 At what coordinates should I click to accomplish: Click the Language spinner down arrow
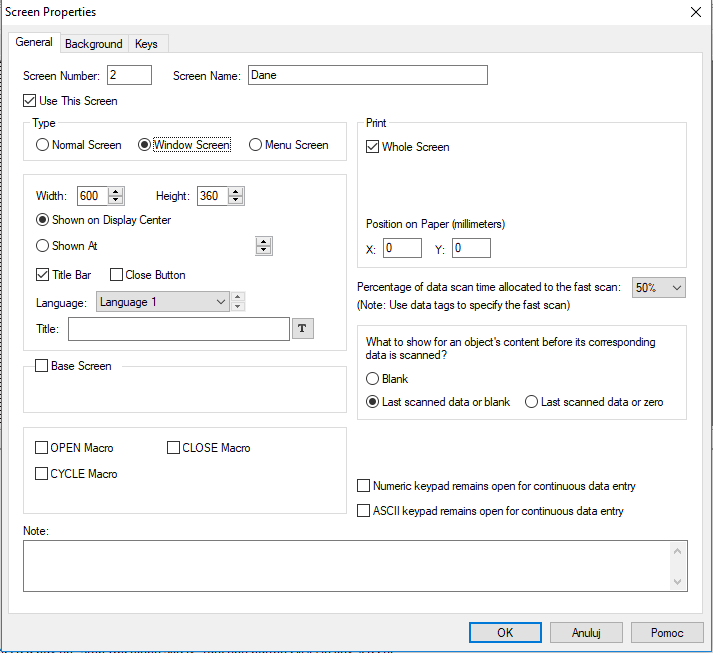pyautogui.click(x=238, y=306)
